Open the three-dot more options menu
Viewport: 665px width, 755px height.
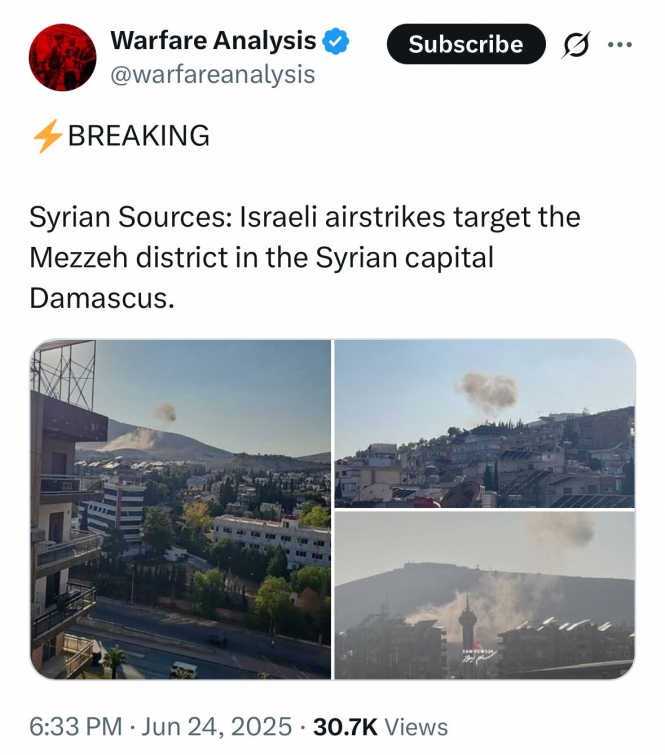tap(620, 45)
